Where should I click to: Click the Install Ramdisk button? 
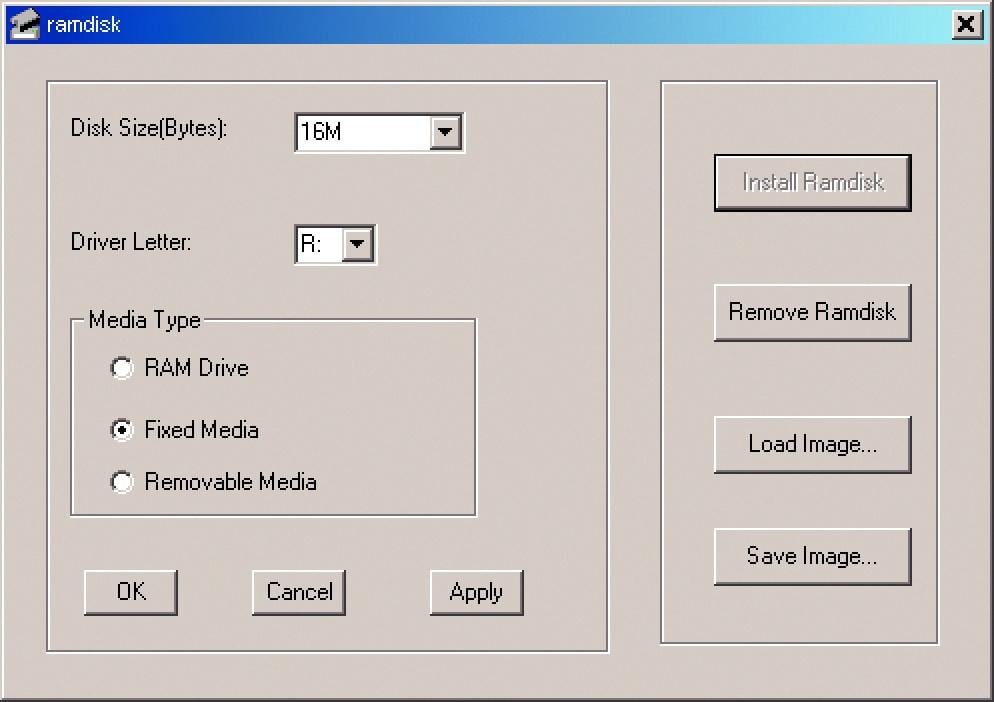[812, 182]
